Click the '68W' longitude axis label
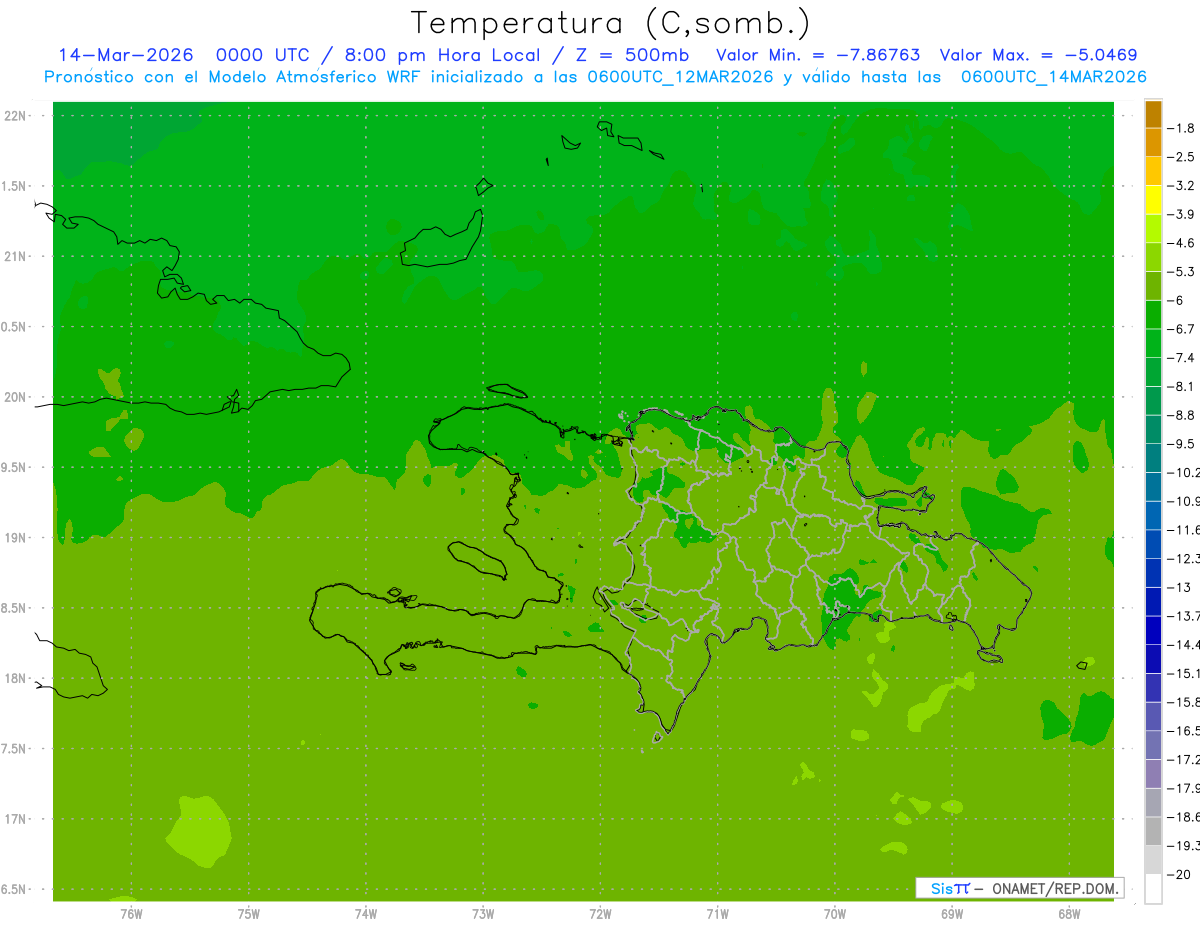This screenshot has width=1200, height=927. pos(1069,914)
